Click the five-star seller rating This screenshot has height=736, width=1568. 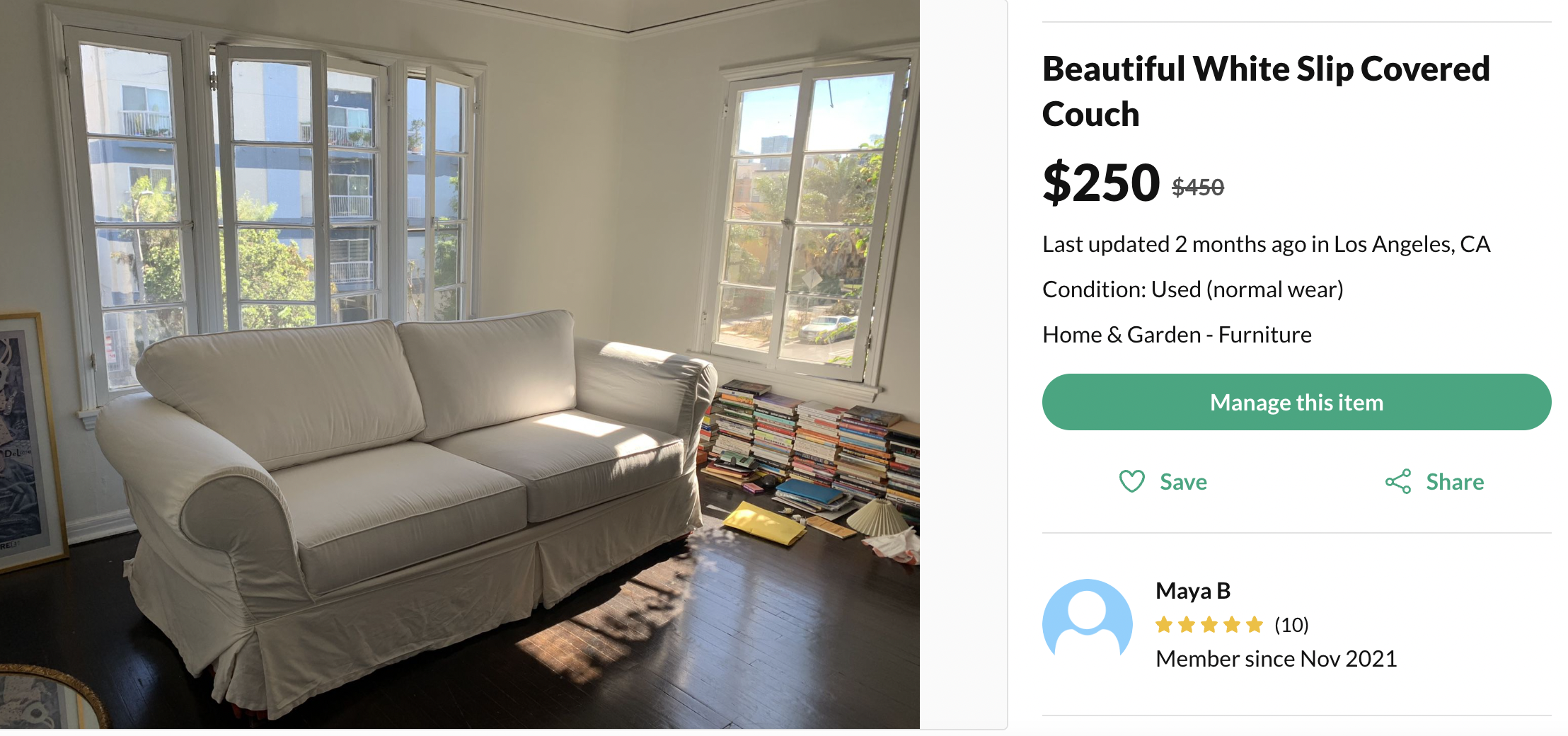(x=1209, y=625)
